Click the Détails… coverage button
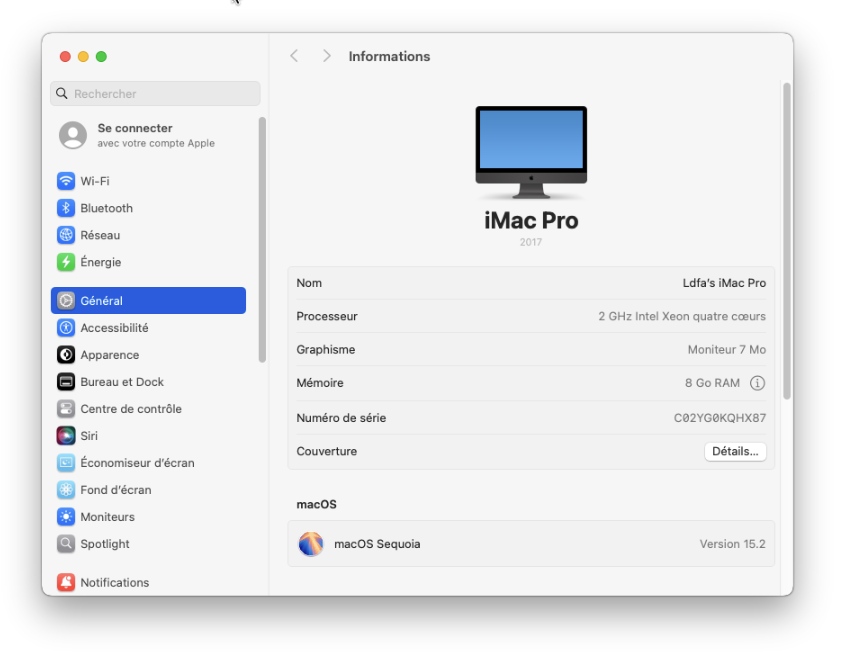This screenshot has width=850, height=659. point(735,451)
